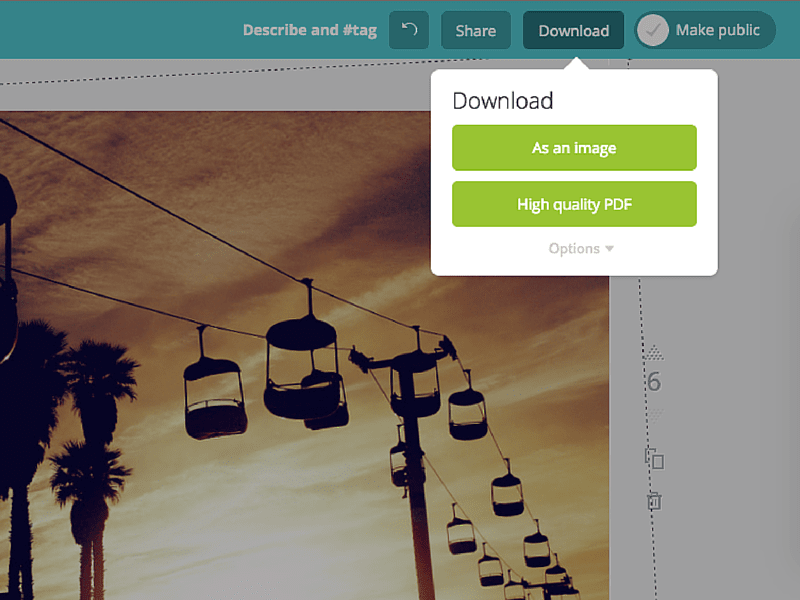Download the design as an image
Image resolution: width=800 pixels, height=600 pixels.
coord(574,147)
